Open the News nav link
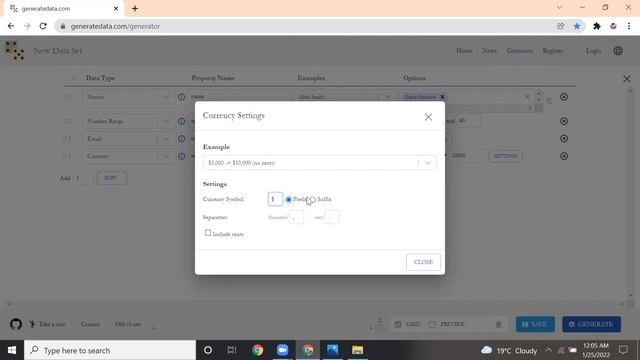The height and width of the screenshot is (360, 640). [489, 51]
